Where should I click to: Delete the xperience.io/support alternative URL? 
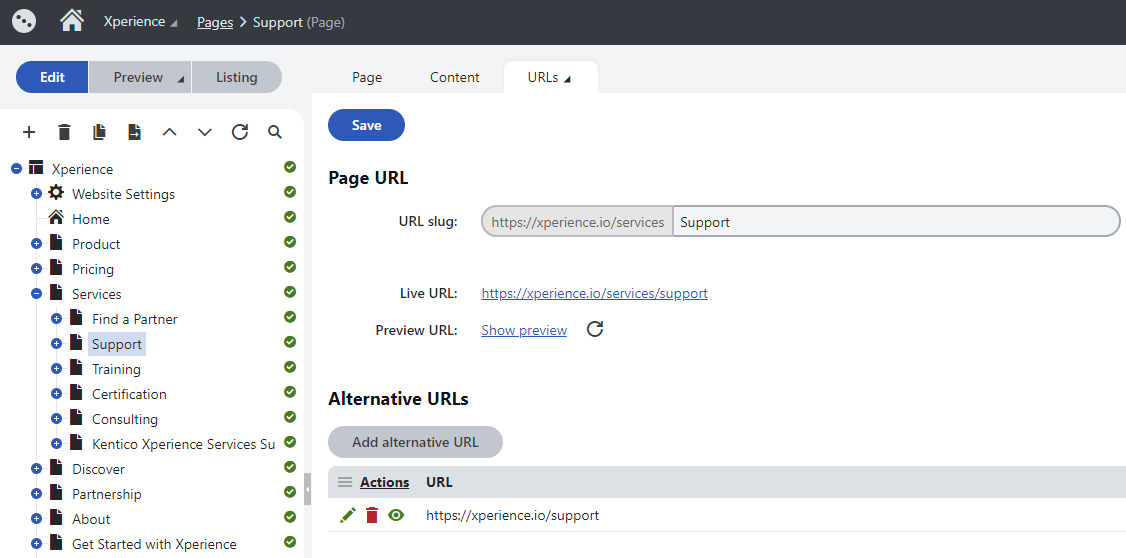coord(372,515)
